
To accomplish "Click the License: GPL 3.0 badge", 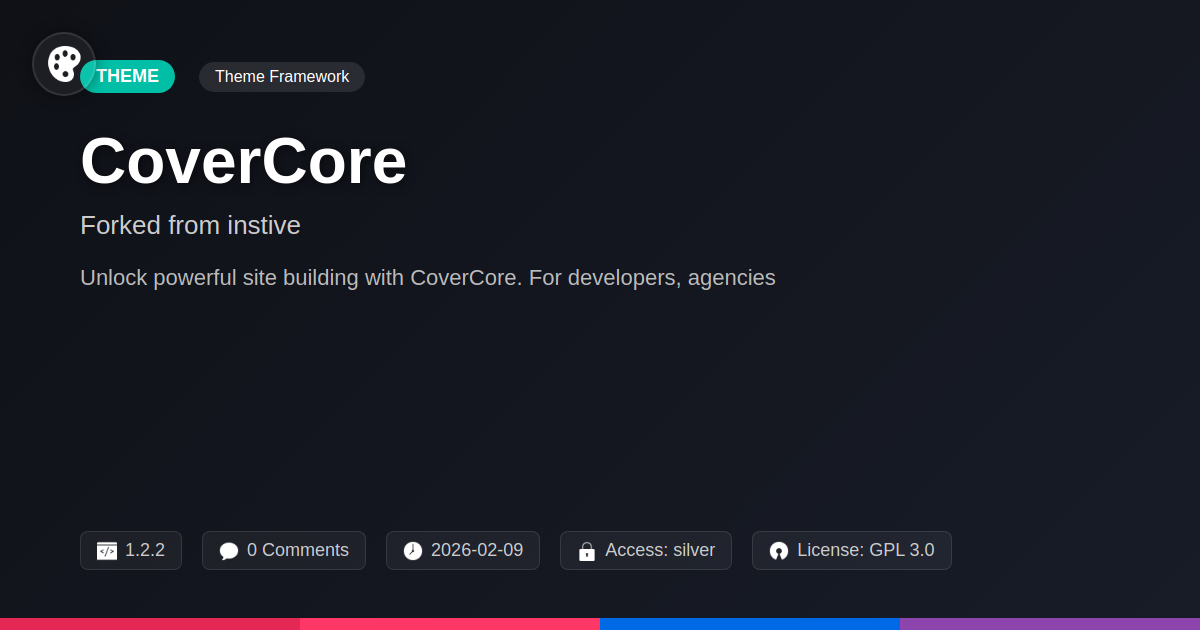I will (x=852, y=550).
